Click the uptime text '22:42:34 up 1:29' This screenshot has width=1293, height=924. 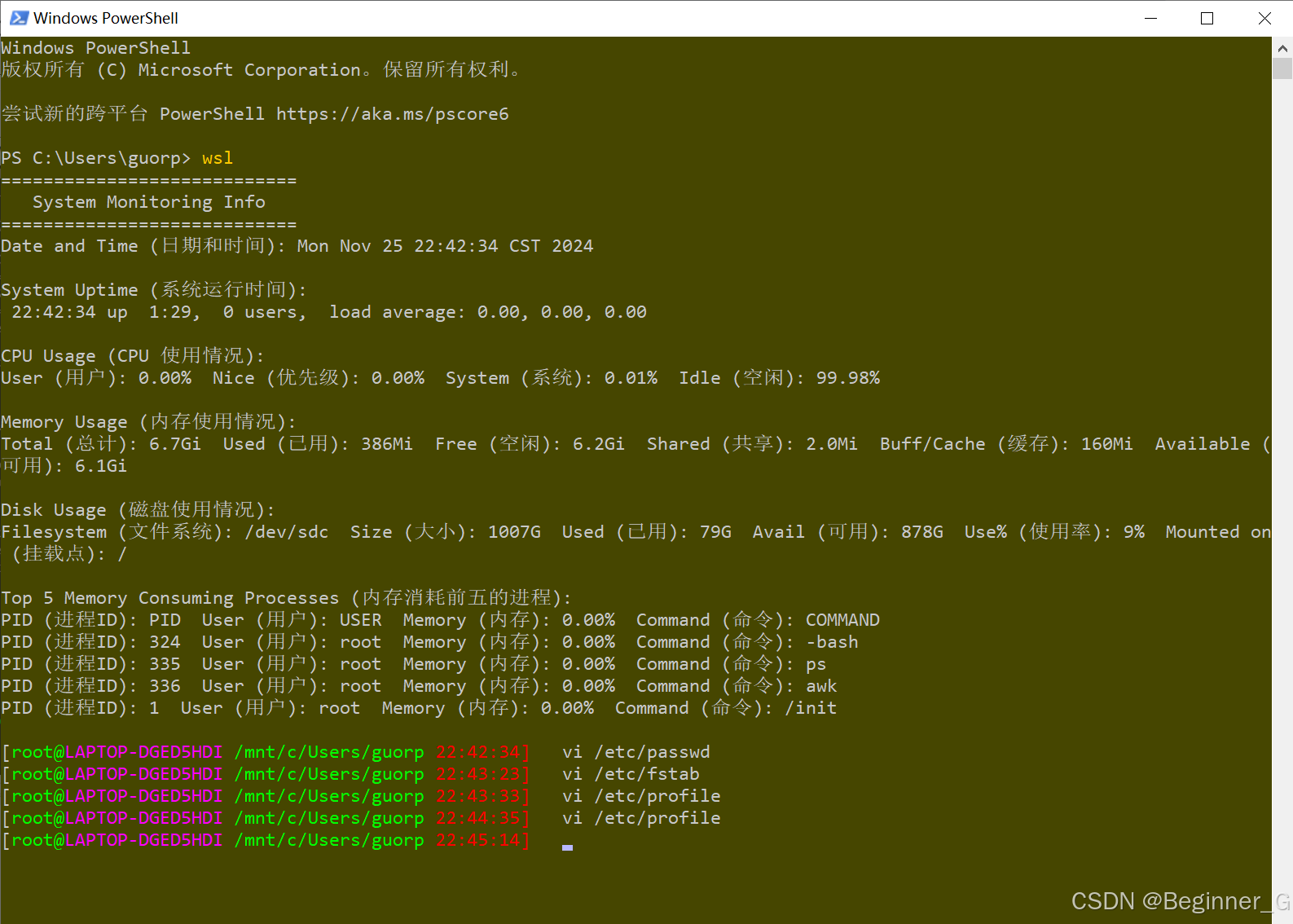coord(102,312)
